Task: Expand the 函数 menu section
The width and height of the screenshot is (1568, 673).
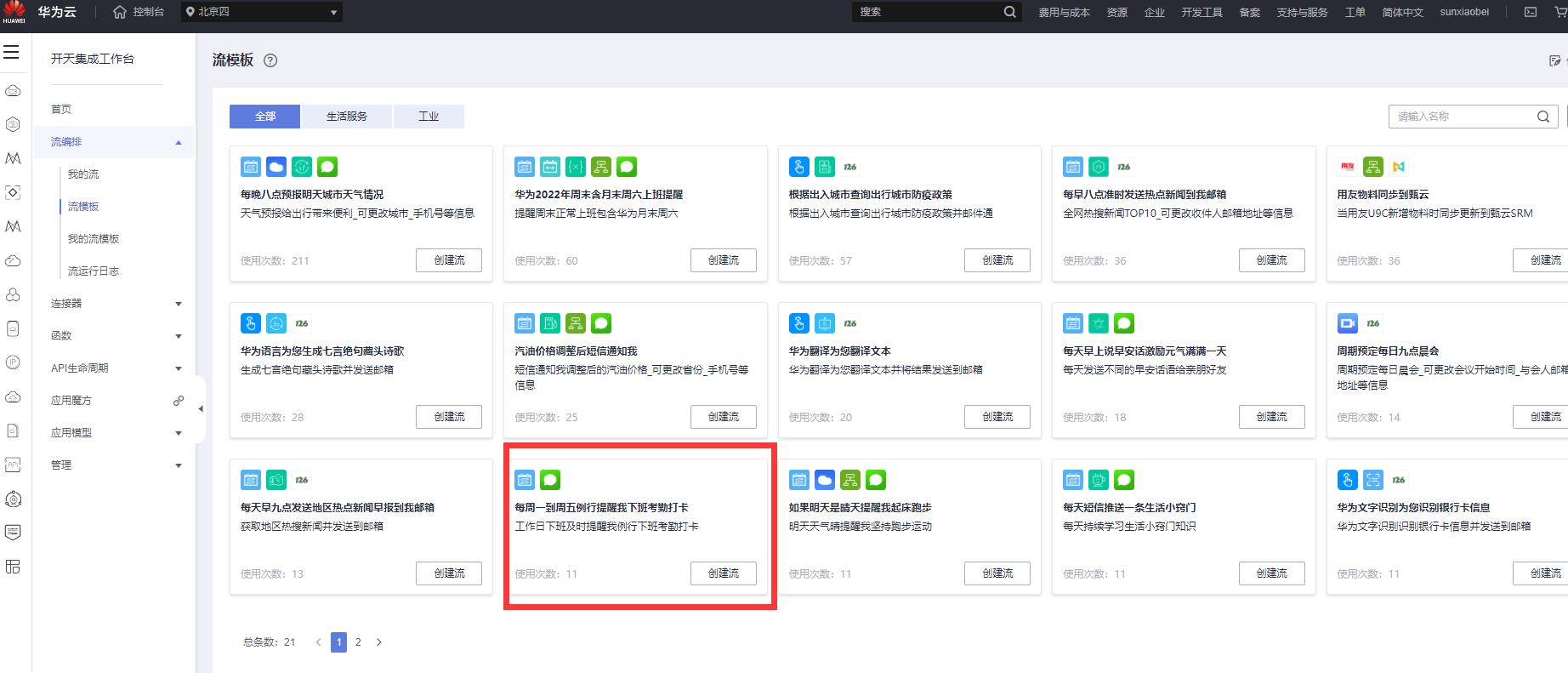Action: (x=179, y=336)
